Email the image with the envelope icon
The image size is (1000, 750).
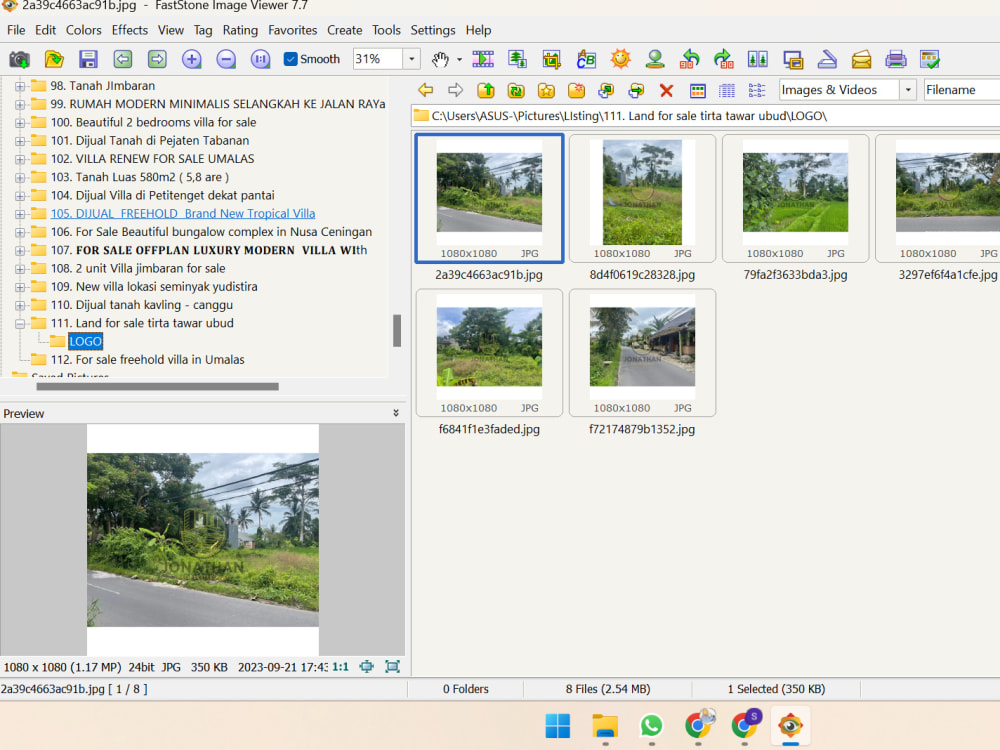point(862,59)
